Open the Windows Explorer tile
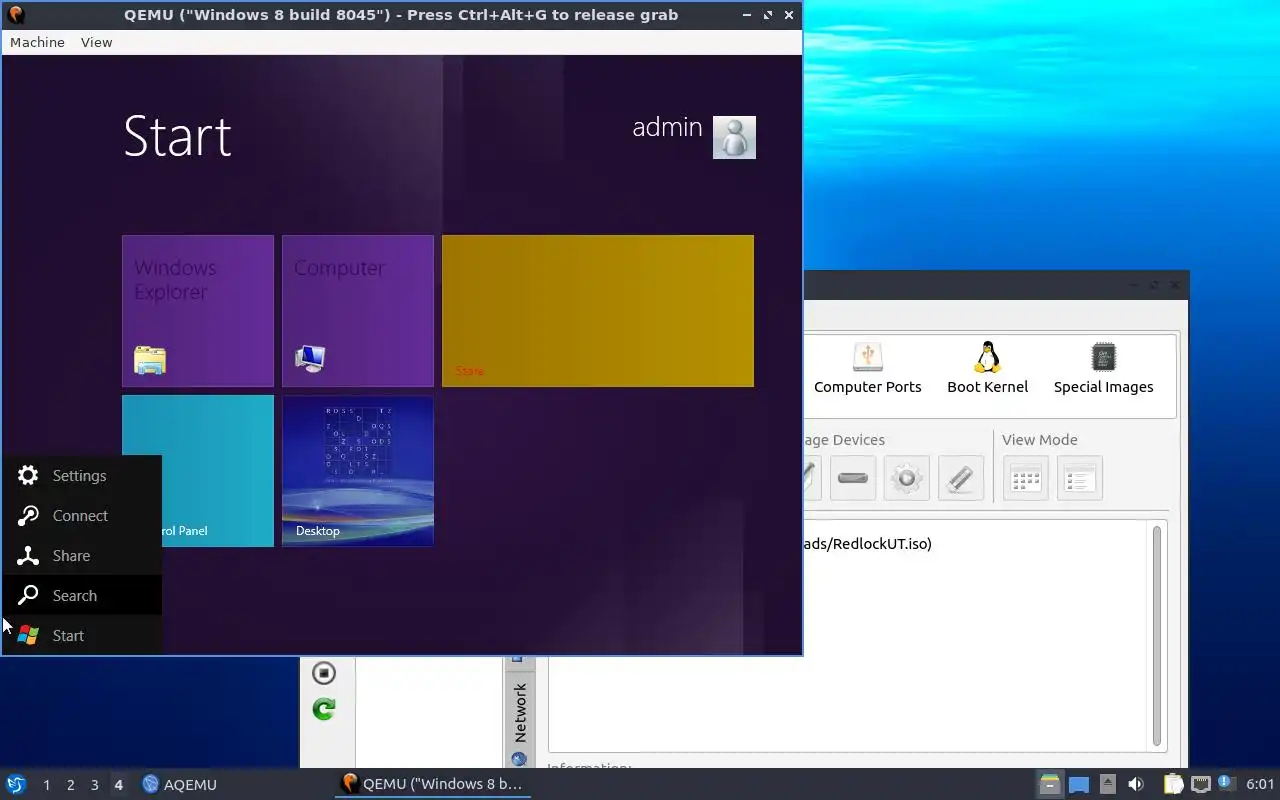This screenshot has width=1280, height=800. [198, 311]
